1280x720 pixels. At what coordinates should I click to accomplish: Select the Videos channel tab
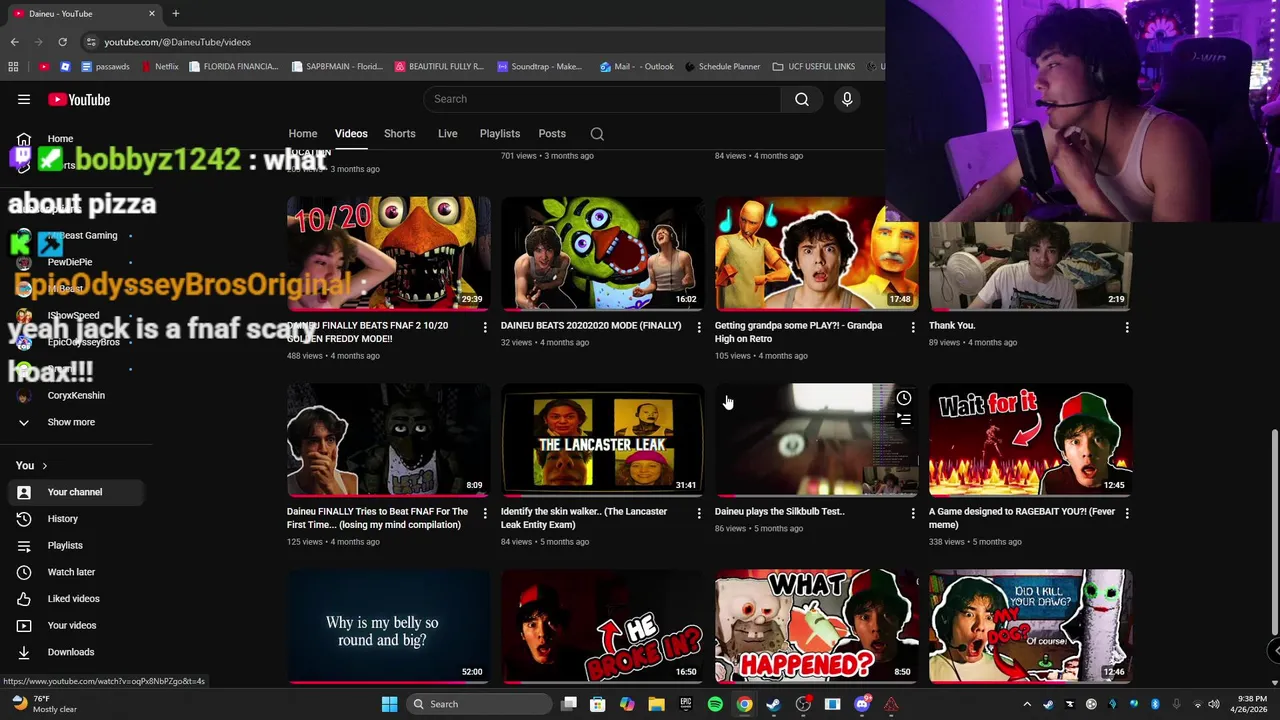[351, 134]
